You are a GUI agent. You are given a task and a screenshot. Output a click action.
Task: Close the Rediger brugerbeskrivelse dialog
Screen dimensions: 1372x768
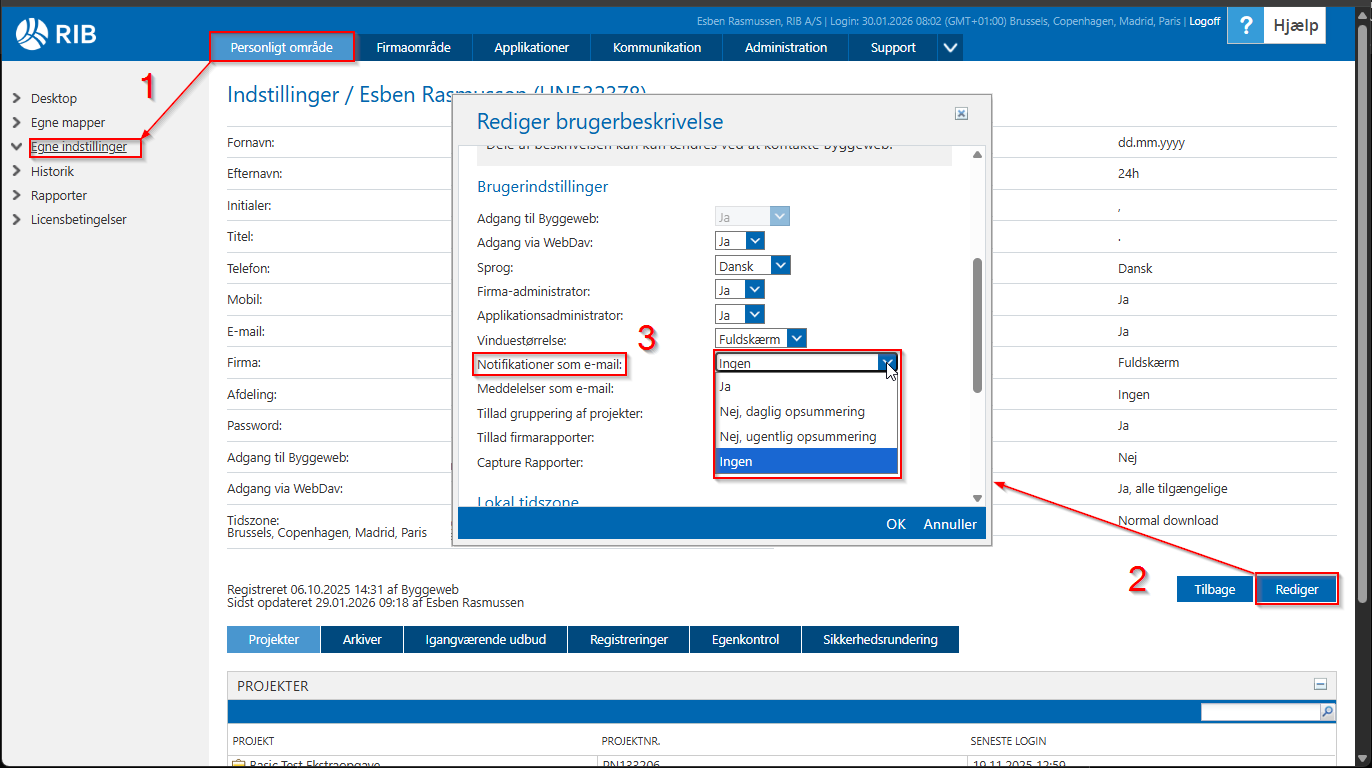[x=961, y=114]
